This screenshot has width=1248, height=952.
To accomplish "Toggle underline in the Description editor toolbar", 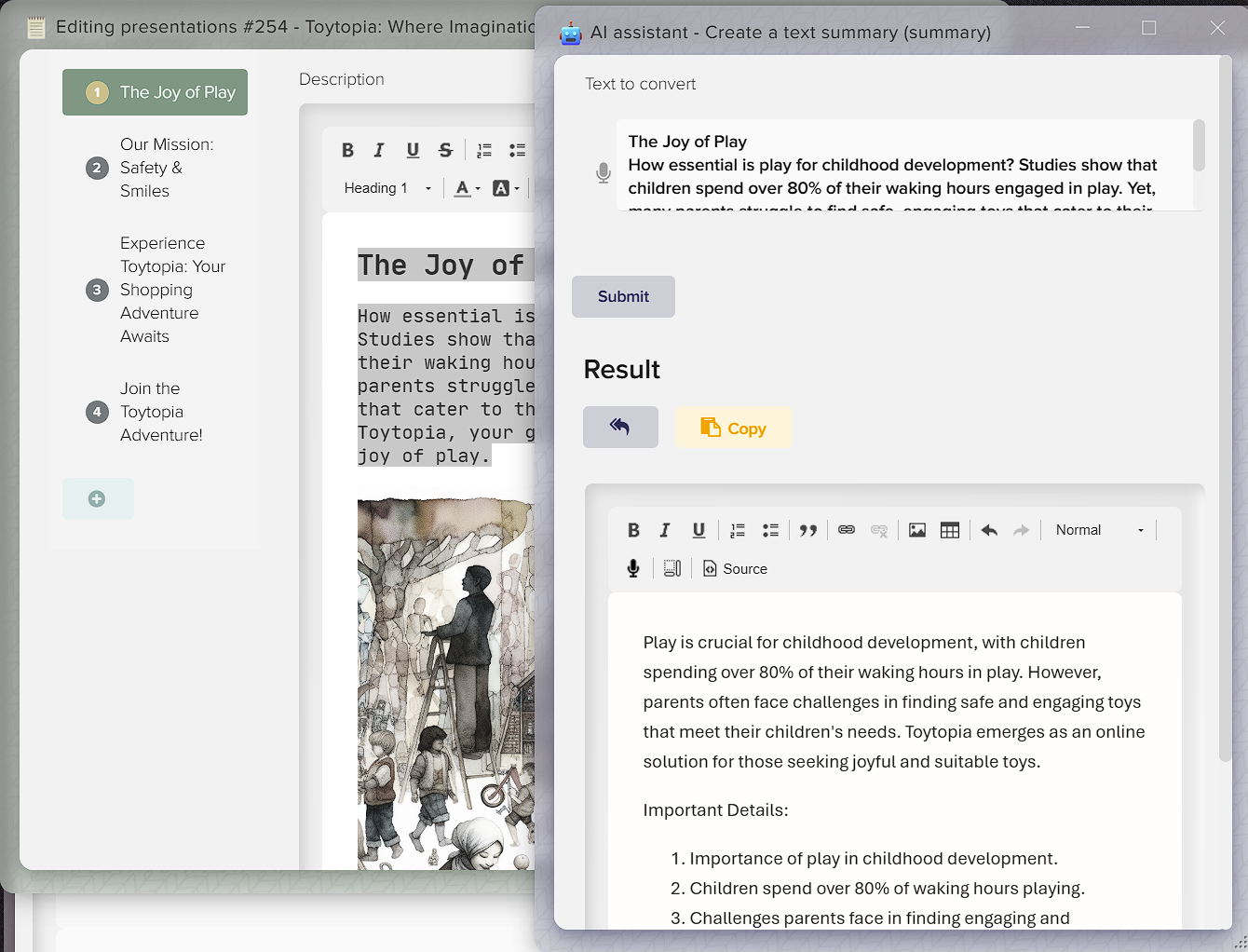I will [413, 150].
